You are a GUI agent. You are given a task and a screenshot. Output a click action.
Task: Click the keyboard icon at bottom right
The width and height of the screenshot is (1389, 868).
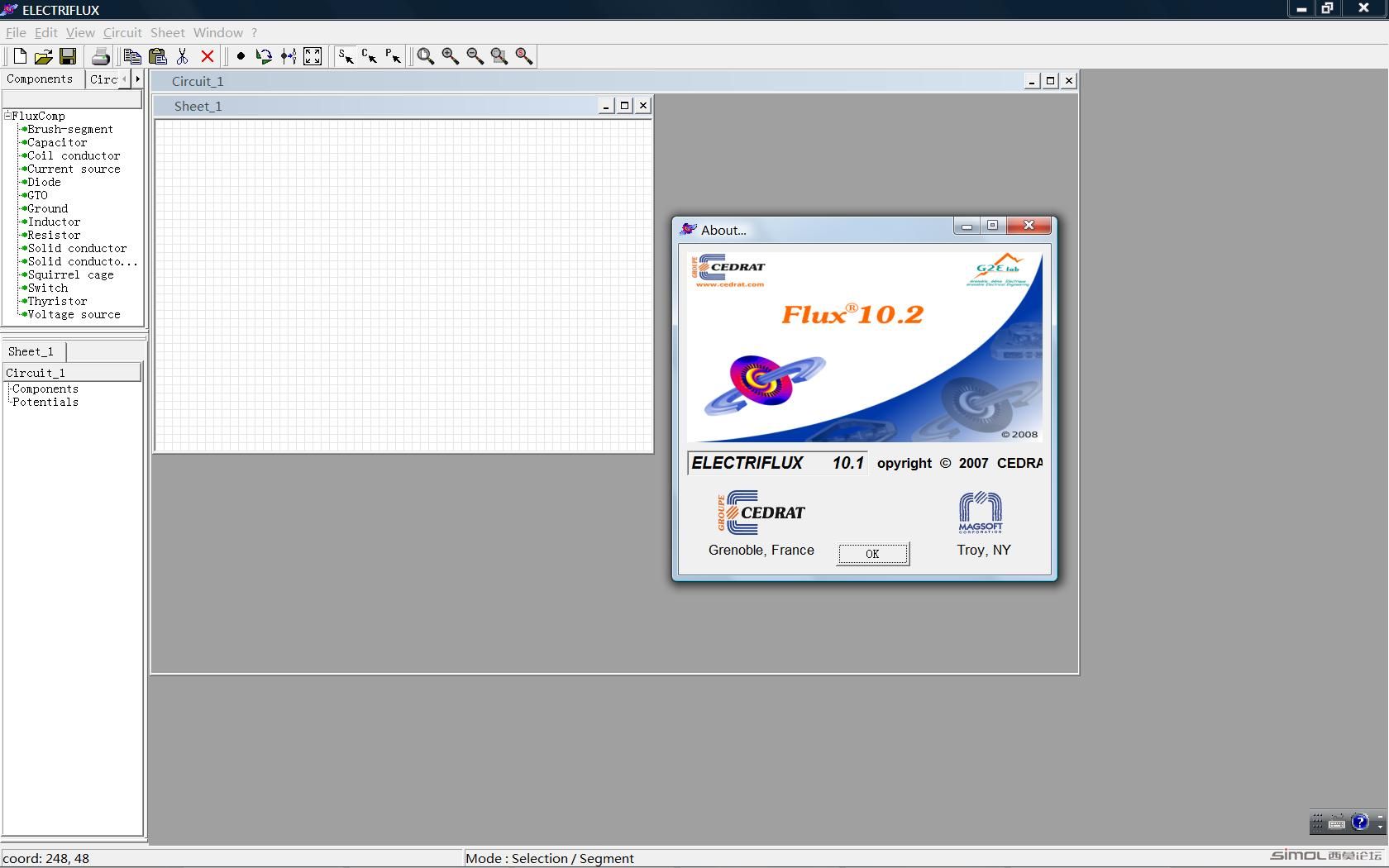(x=1337, y=823)
